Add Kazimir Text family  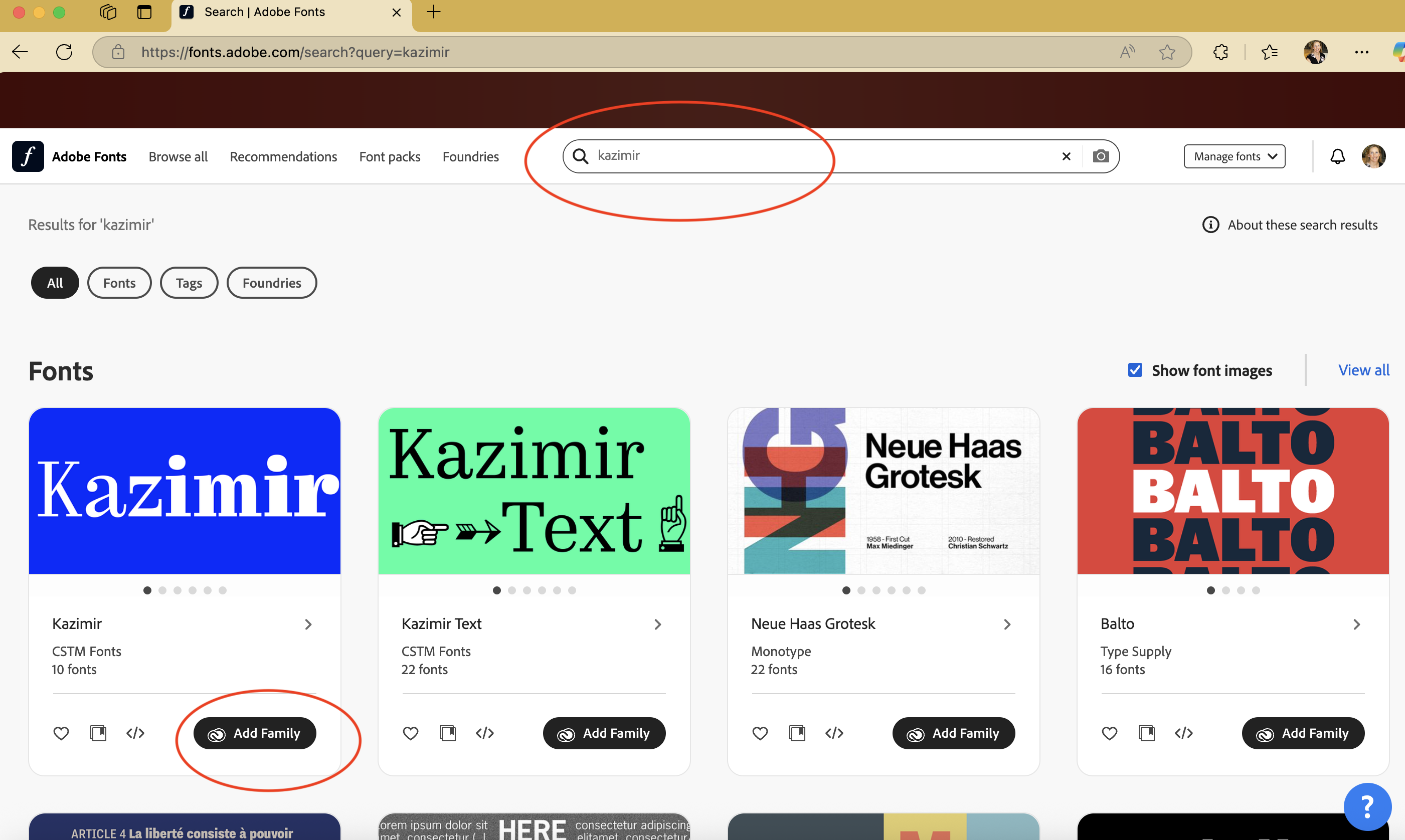604,733
